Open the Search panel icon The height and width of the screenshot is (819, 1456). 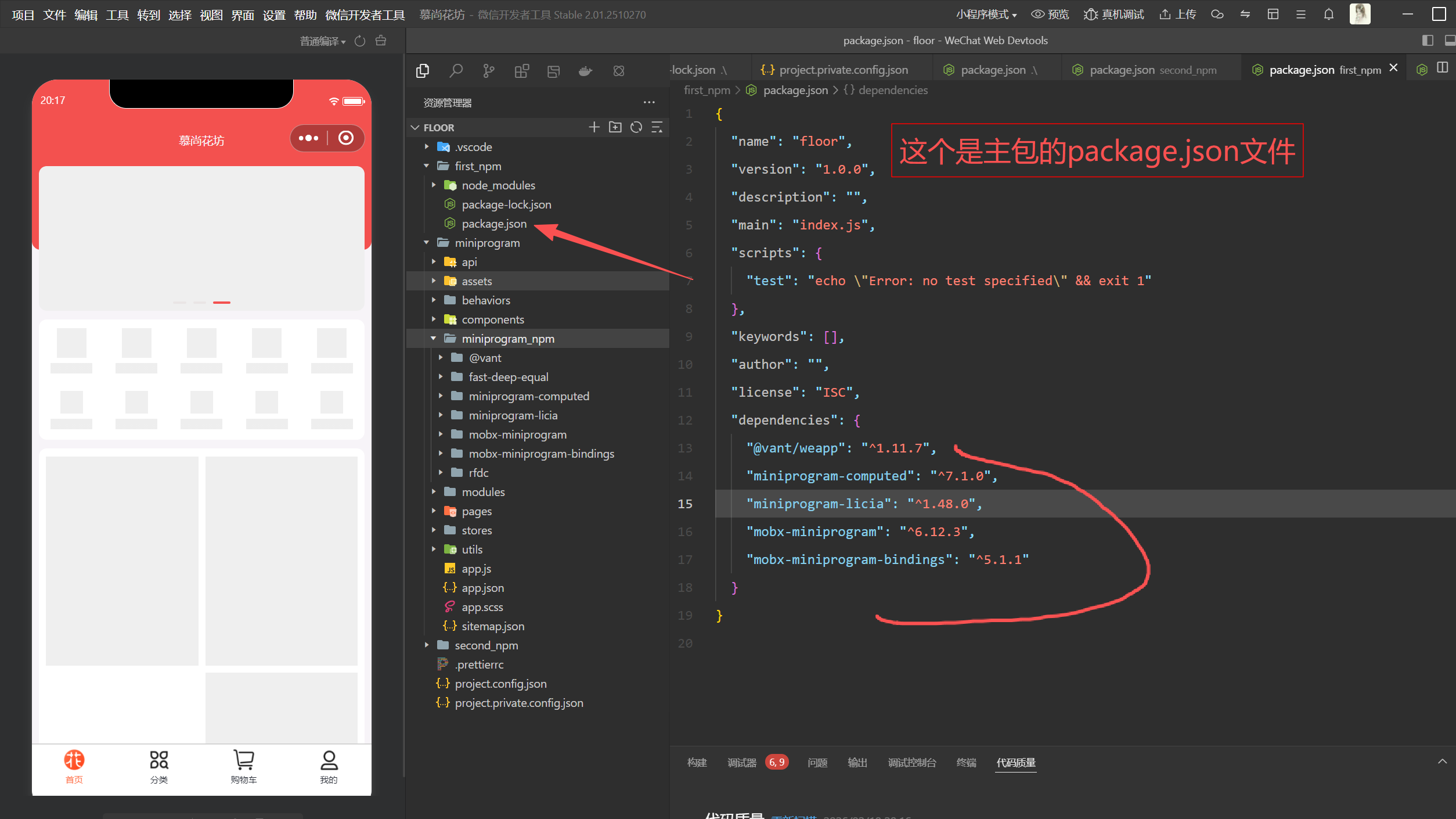tap(456, 71)
